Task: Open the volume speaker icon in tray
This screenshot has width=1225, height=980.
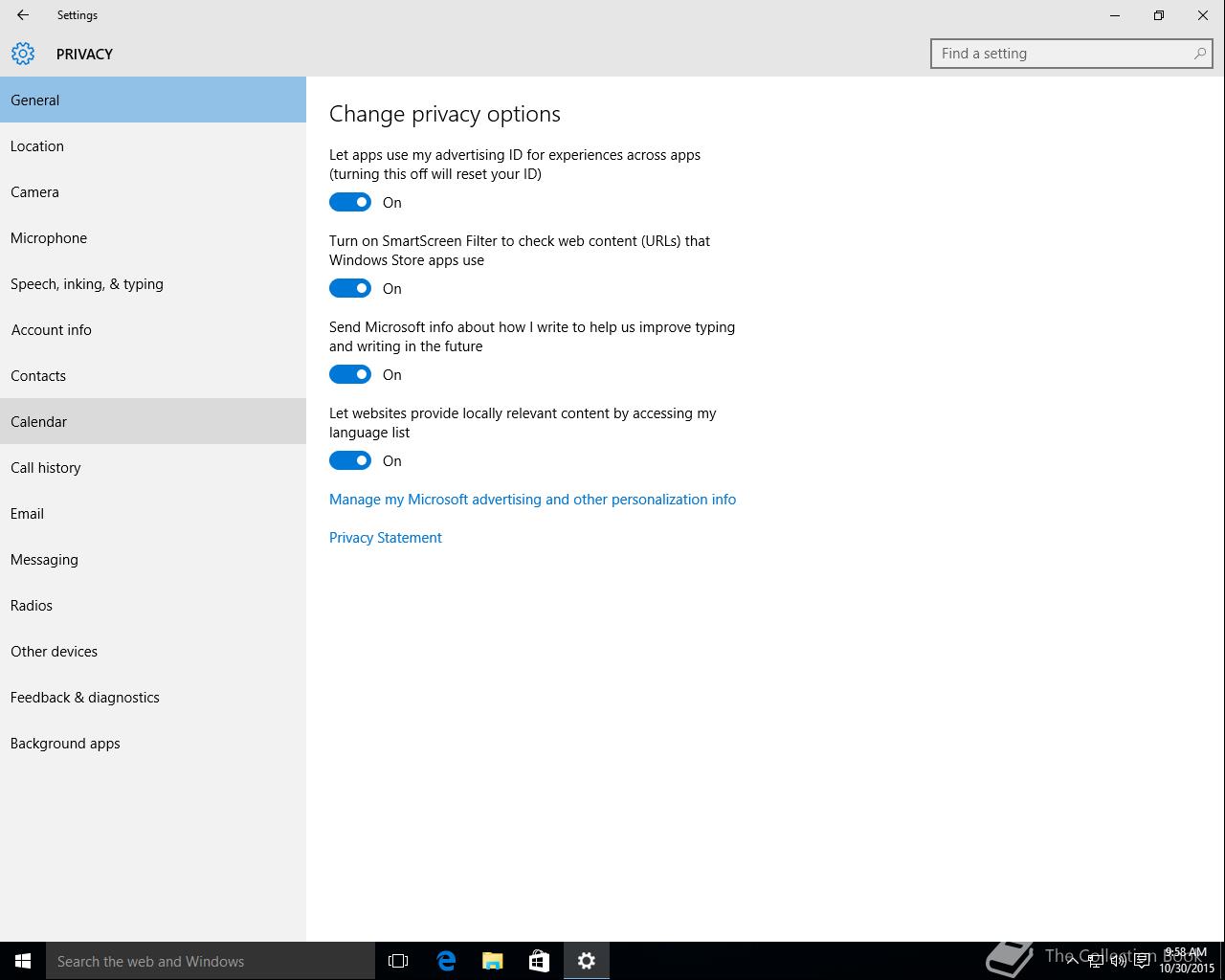Action: (x=1118, y=961)
